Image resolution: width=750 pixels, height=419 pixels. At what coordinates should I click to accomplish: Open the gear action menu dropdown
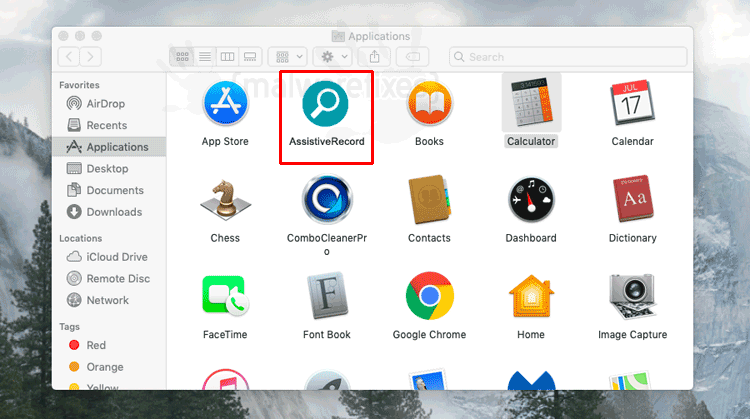(x=333, y=57)
